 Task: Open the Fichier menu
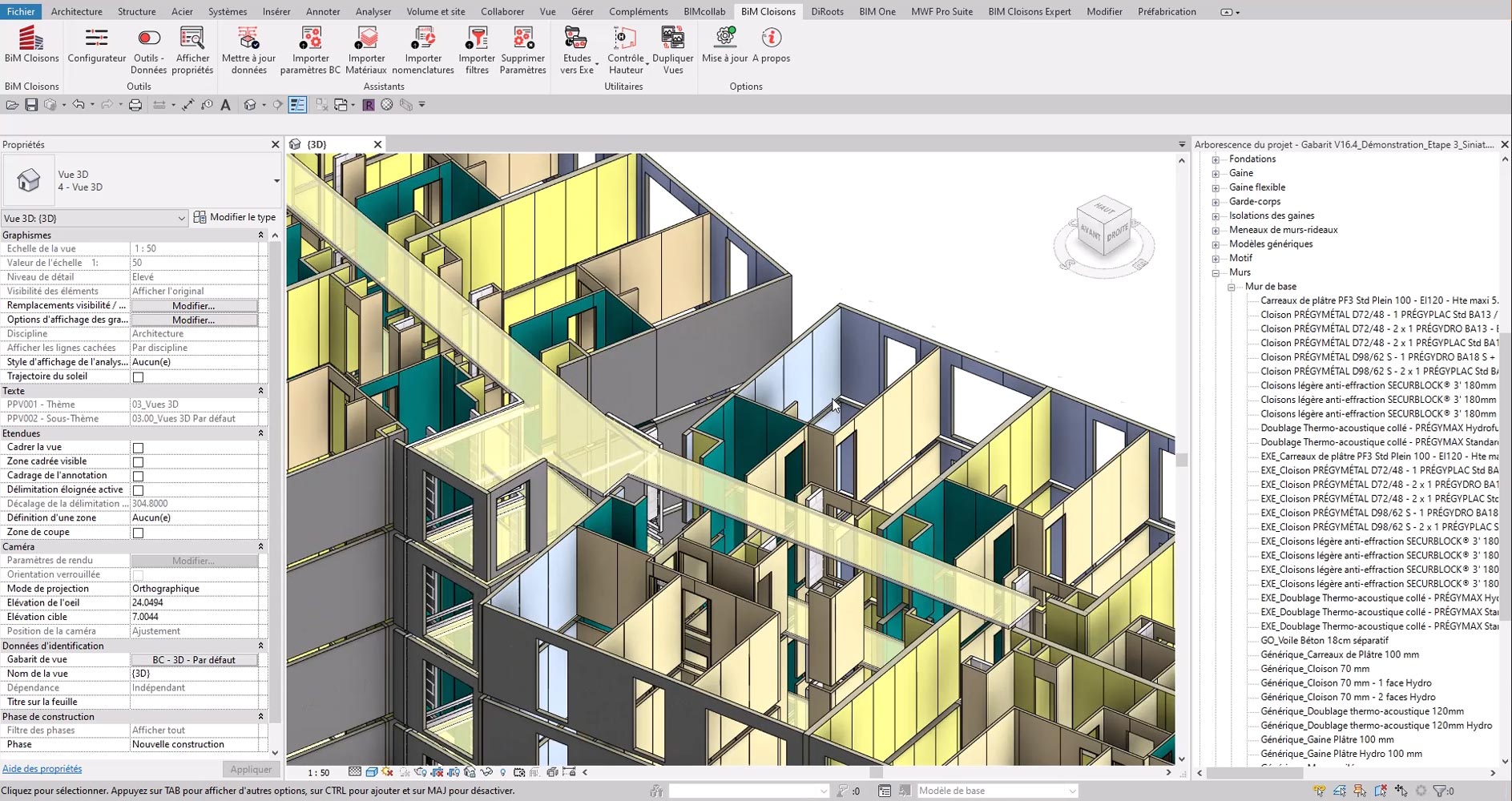(x=21, y=11)
